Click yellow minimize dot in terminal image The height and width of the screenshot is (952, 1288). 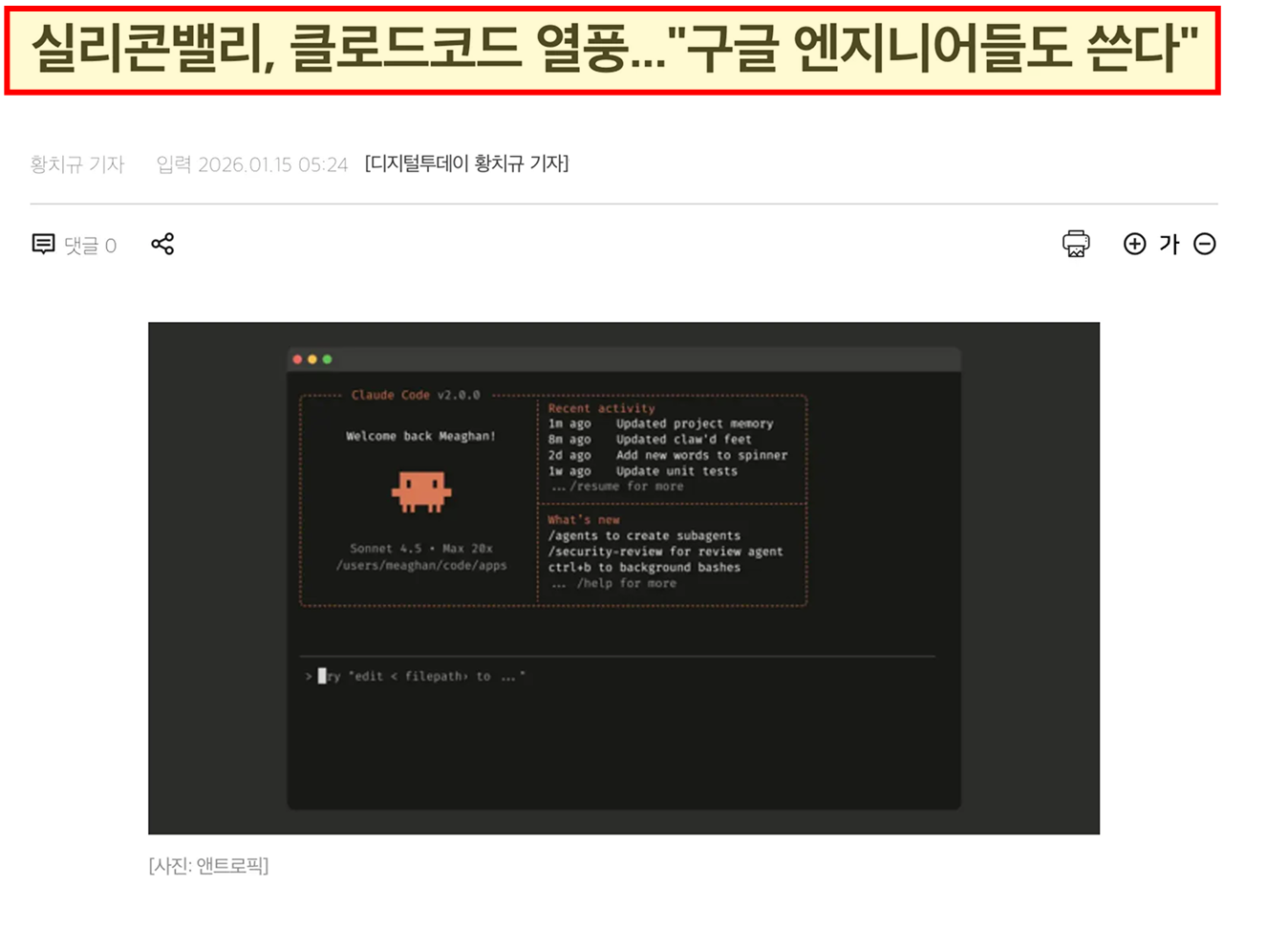312,359
